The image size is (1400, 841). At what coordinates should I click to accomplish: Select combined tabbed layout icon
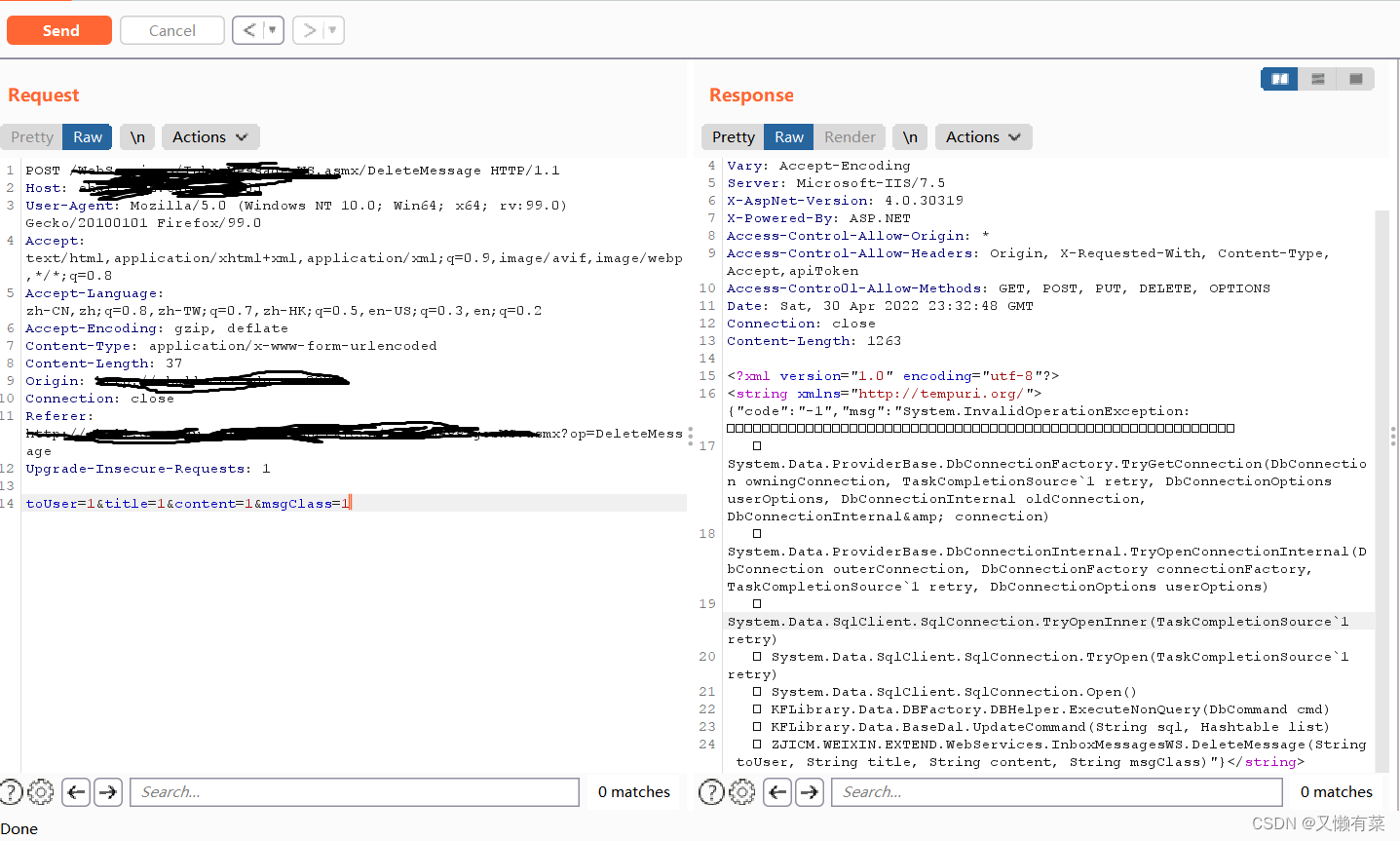click(1355, 79)
